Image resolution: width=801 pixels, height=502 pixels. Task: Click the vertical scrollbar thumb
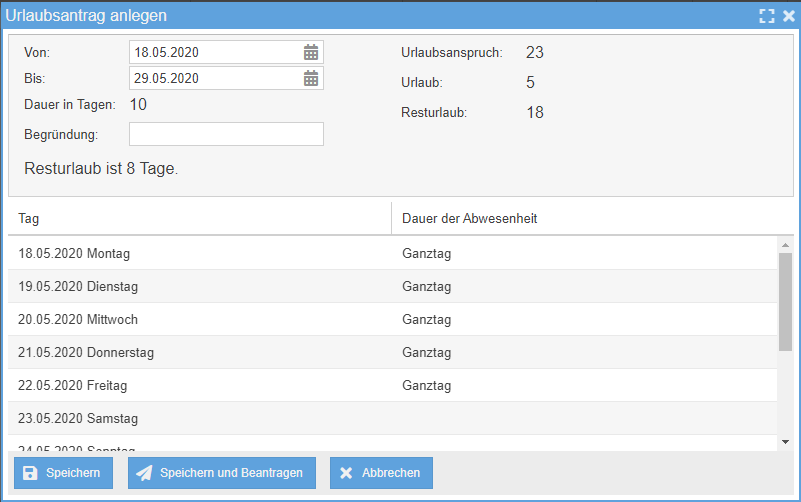point(785,301)
